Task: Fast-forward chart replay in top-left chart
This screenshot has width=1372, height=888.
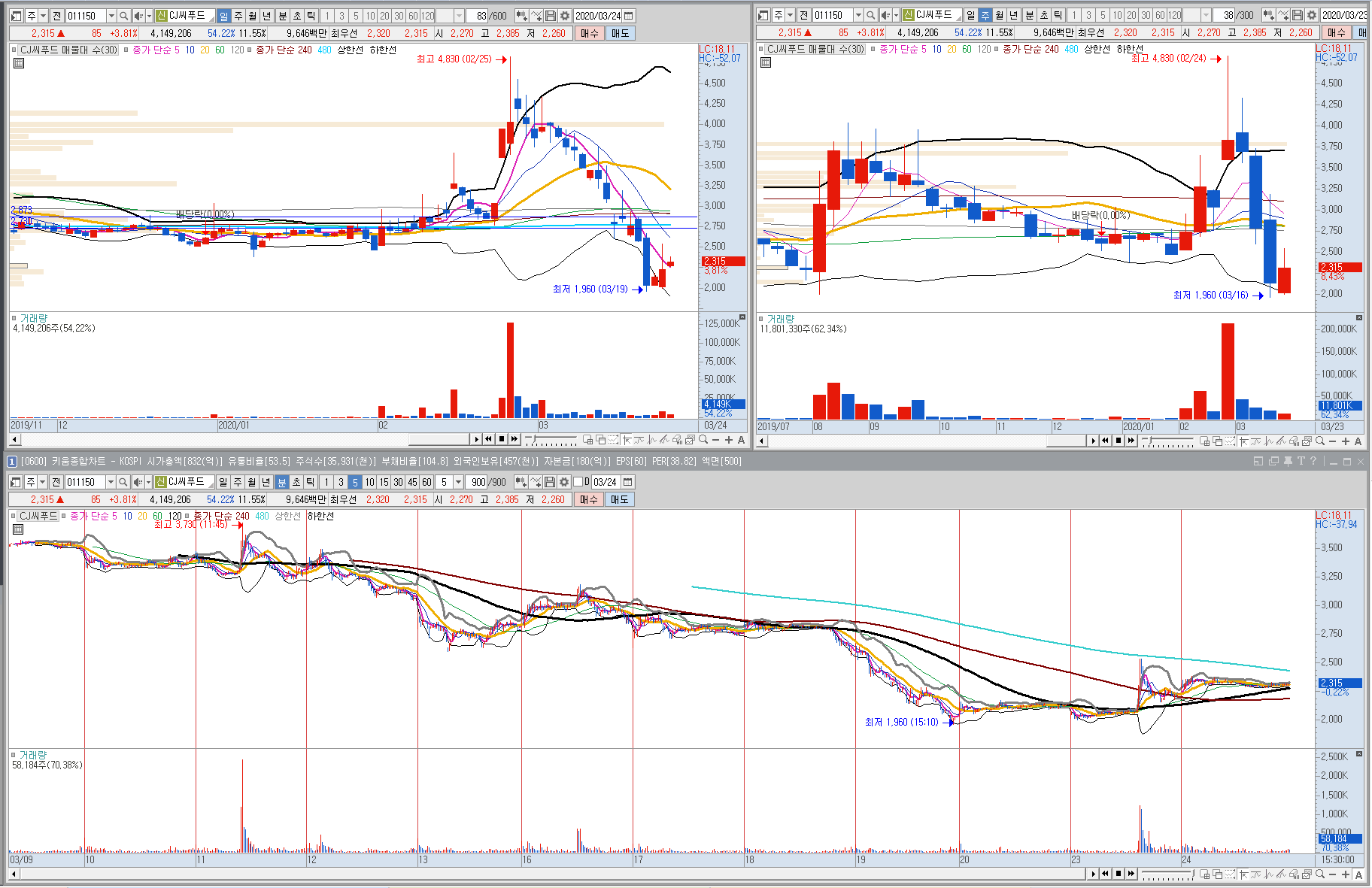Action: (x=514, y=439)
